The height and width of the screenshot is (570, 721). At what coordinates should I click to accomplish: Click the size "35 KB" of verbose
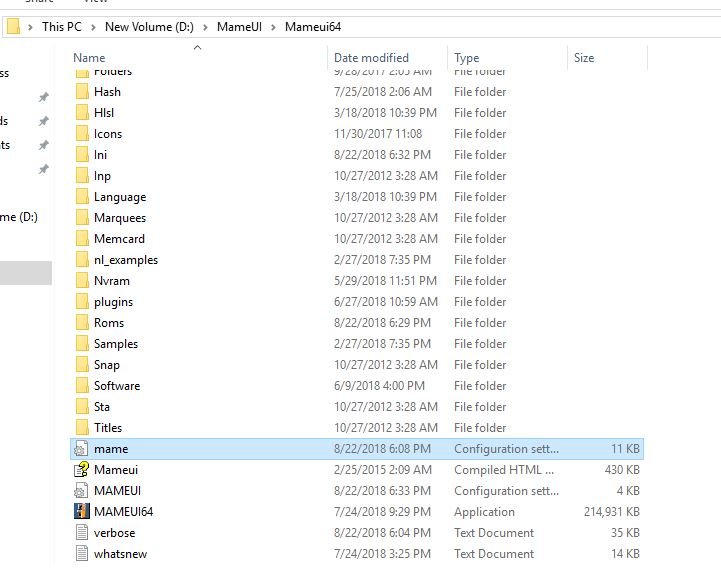tap(625, 533)
